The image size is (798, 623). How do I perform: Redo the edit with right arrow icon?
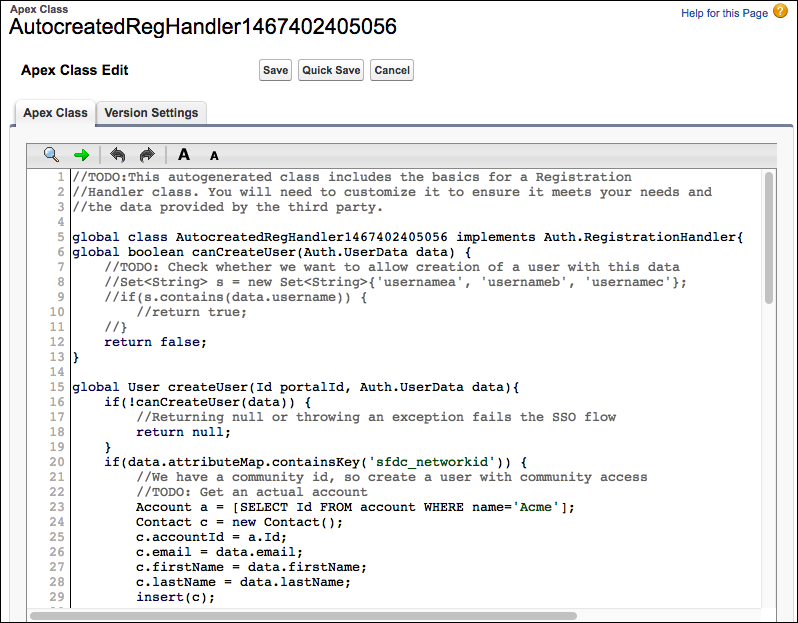point(147,155)
